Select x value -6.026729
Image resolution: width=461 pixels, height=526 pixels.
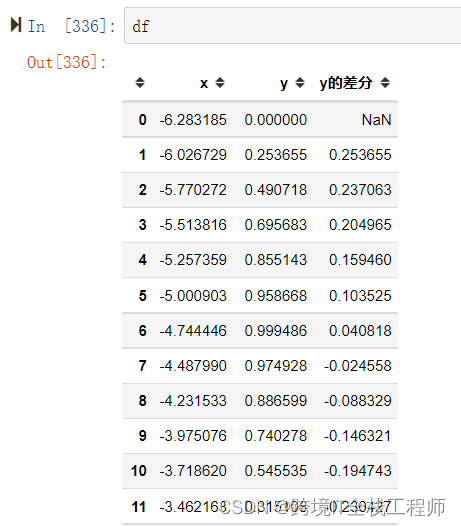(193, 155)
